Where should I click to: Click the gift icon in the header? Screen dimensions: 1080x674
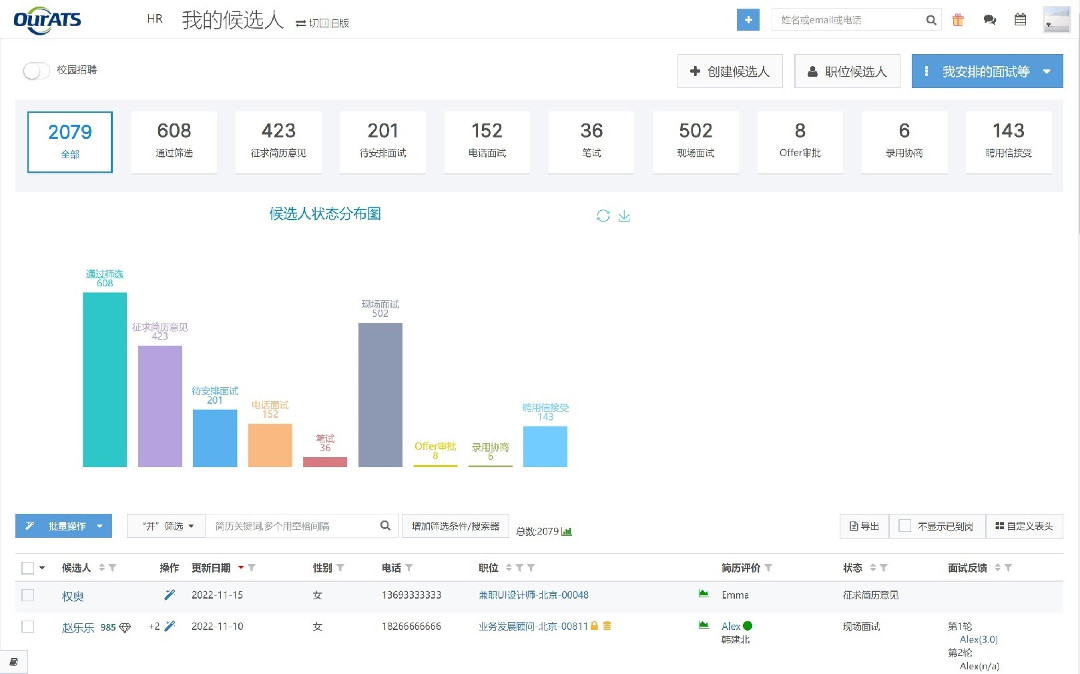click(x=958, y=19)
